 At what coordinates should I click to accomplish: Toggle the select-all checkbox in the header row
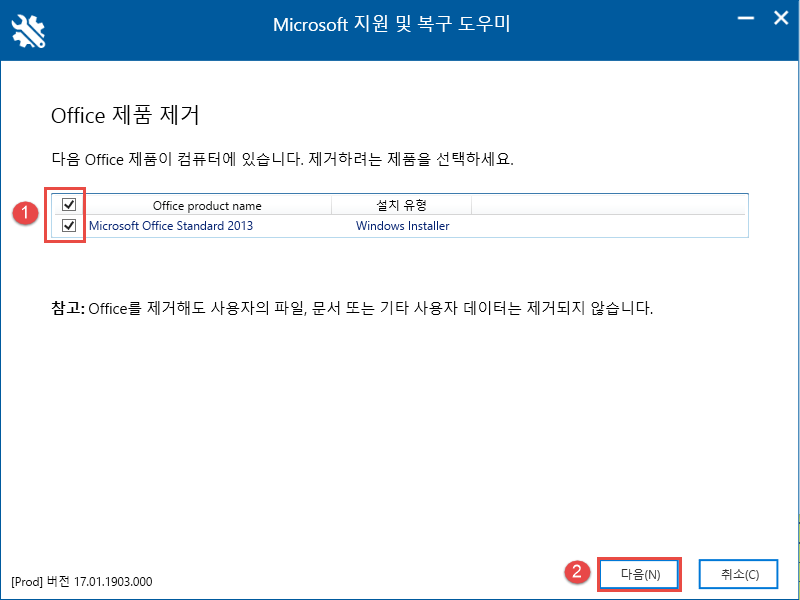(69, 205)
